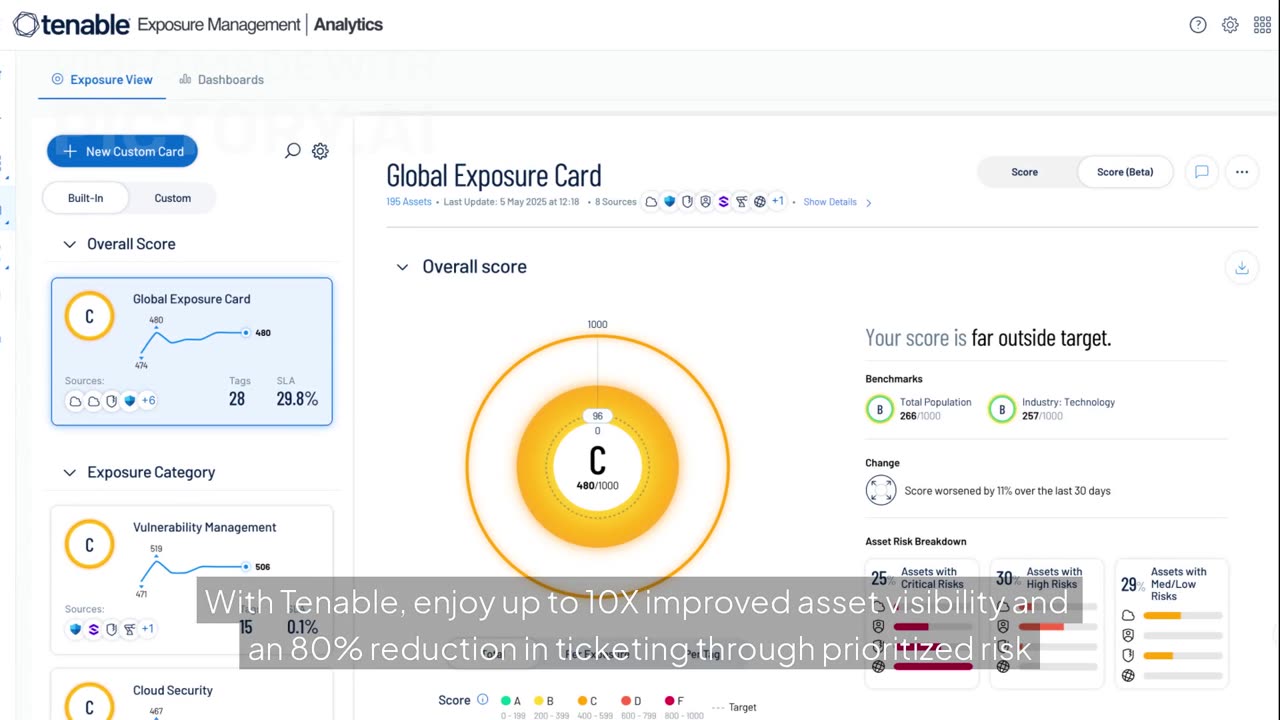
Task: Click blue shield source icon in header row
Action: click(x=669, y=202)
